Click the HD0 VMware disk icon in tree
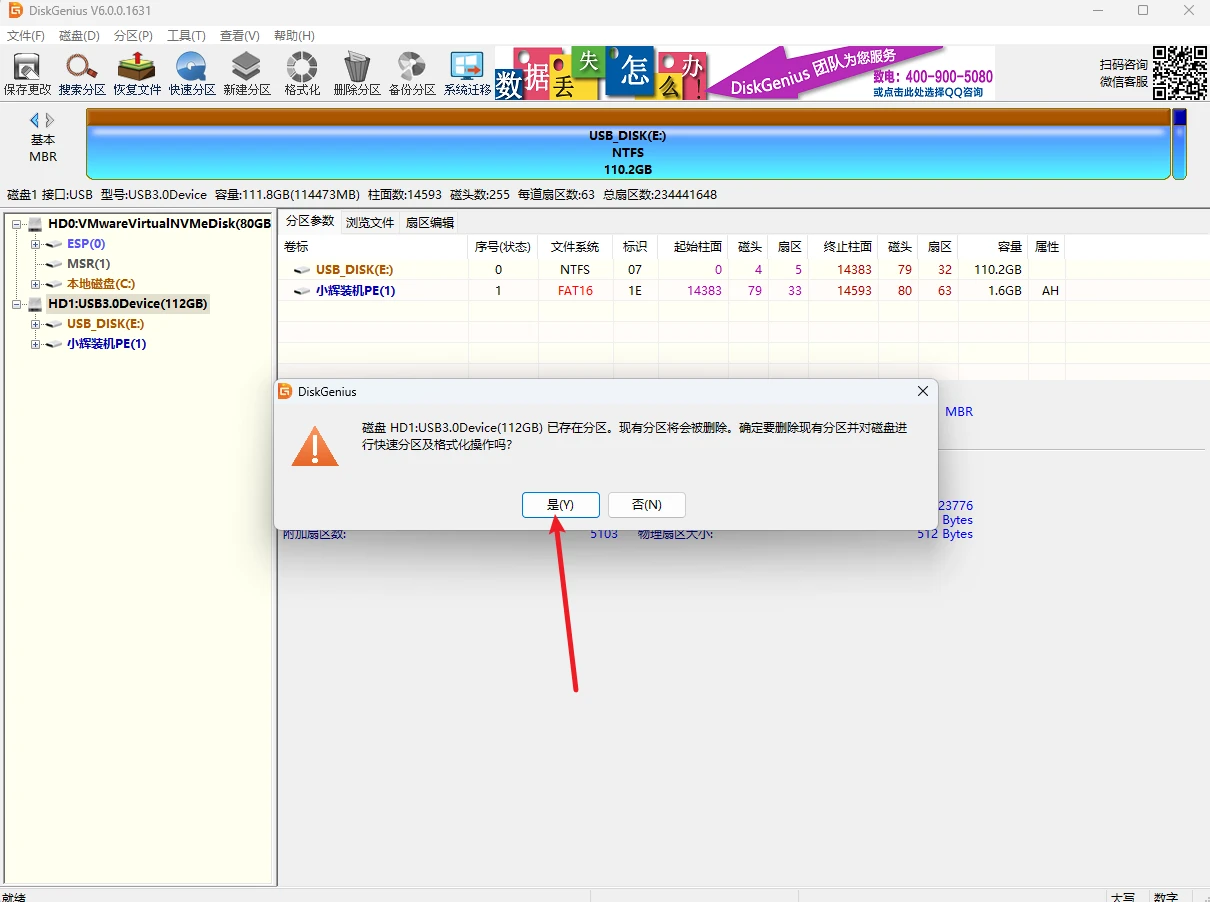 click(36, 224)
